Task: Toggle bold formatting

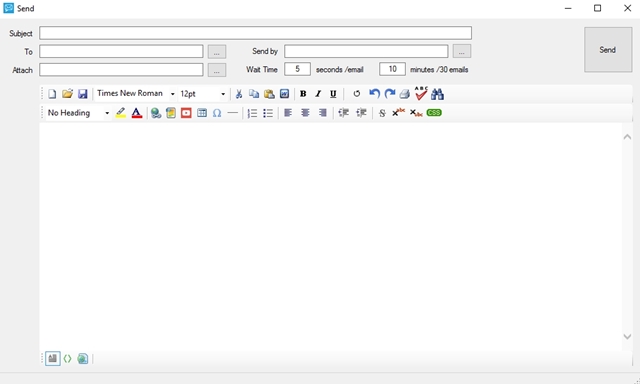Action: point(303,94)
